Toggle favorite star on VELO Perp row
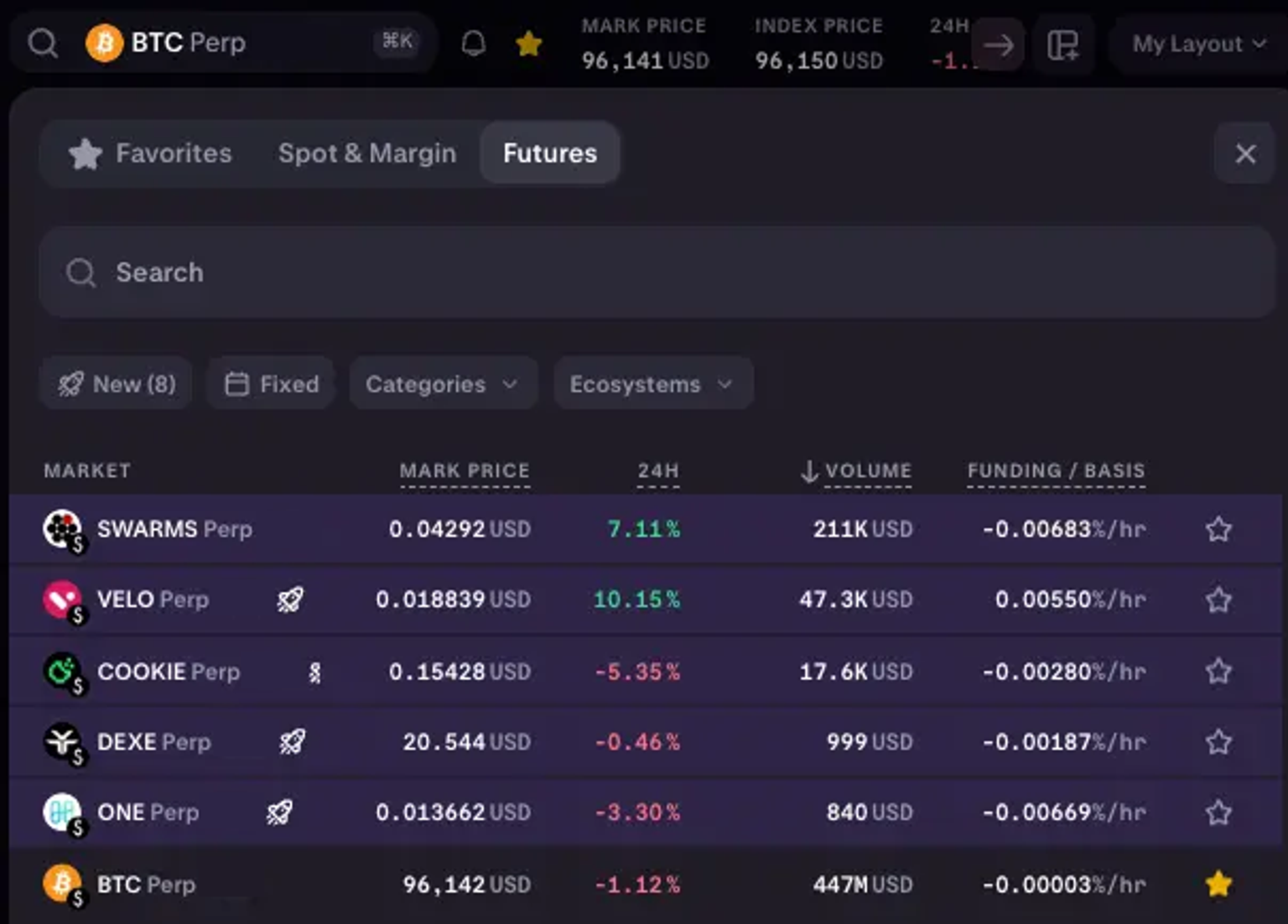Screen dimensions: 1288x924 tap(1218, 600)
